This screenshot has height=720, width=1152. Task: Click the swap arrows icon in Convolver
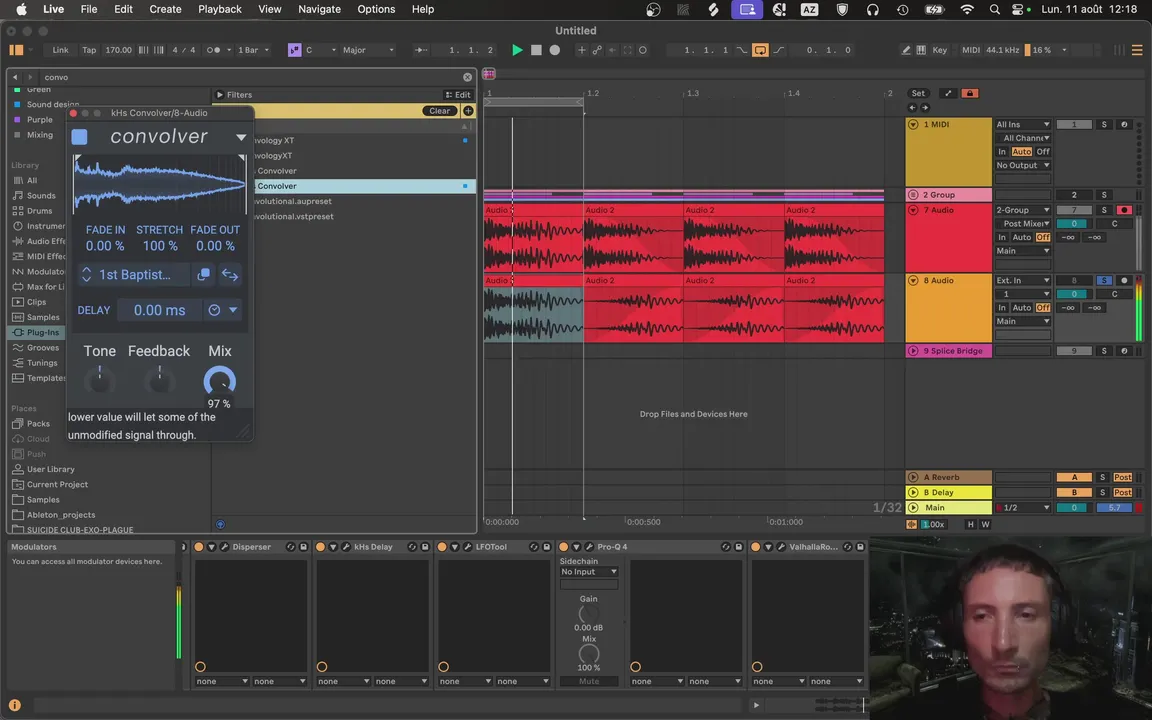[230, 275]
